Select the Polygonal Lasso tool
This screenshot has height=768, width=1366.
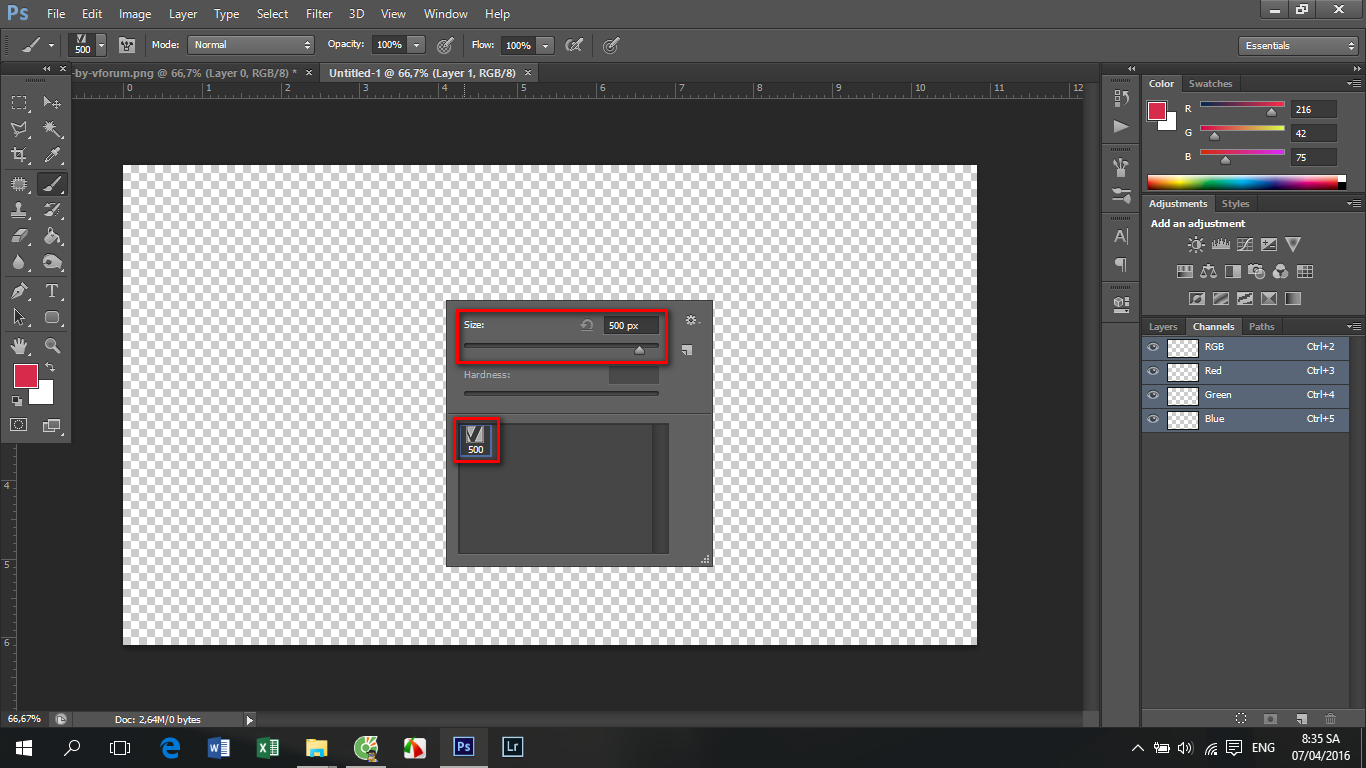tap(19, 129)
